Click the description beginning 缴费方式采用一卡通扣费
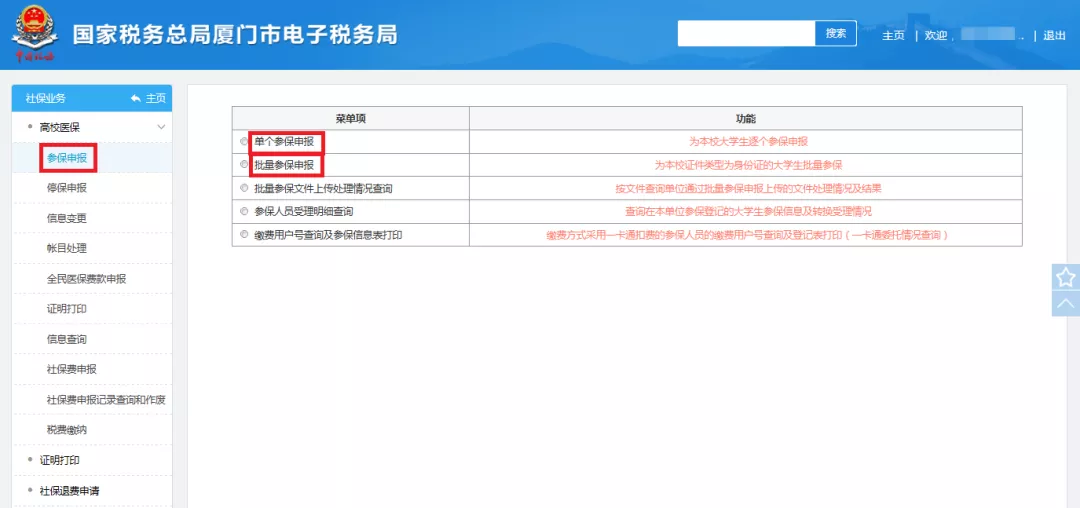The height and width of the screenshot is (508, 1080). pos(748,235)
